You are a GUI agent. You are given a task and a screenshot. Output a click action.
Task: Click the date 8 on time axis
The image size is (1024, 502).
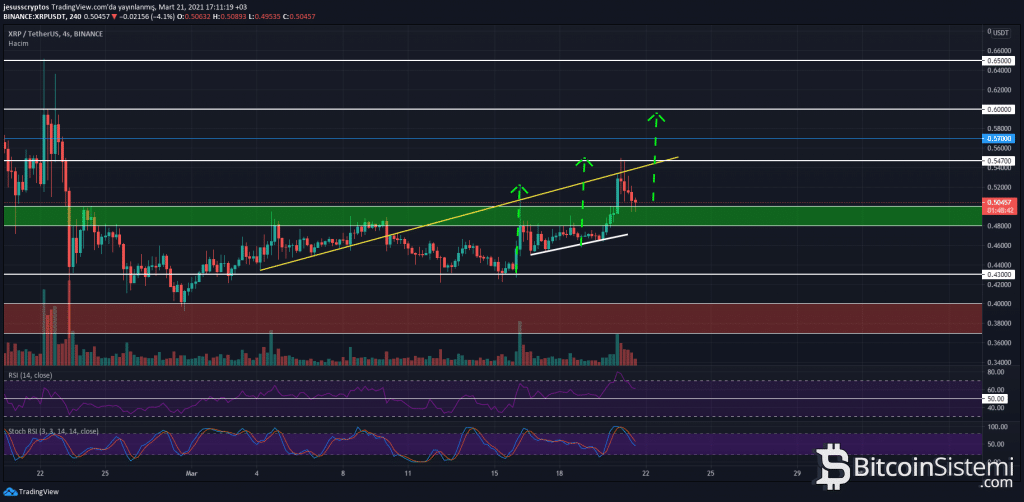tap(344, 472)
